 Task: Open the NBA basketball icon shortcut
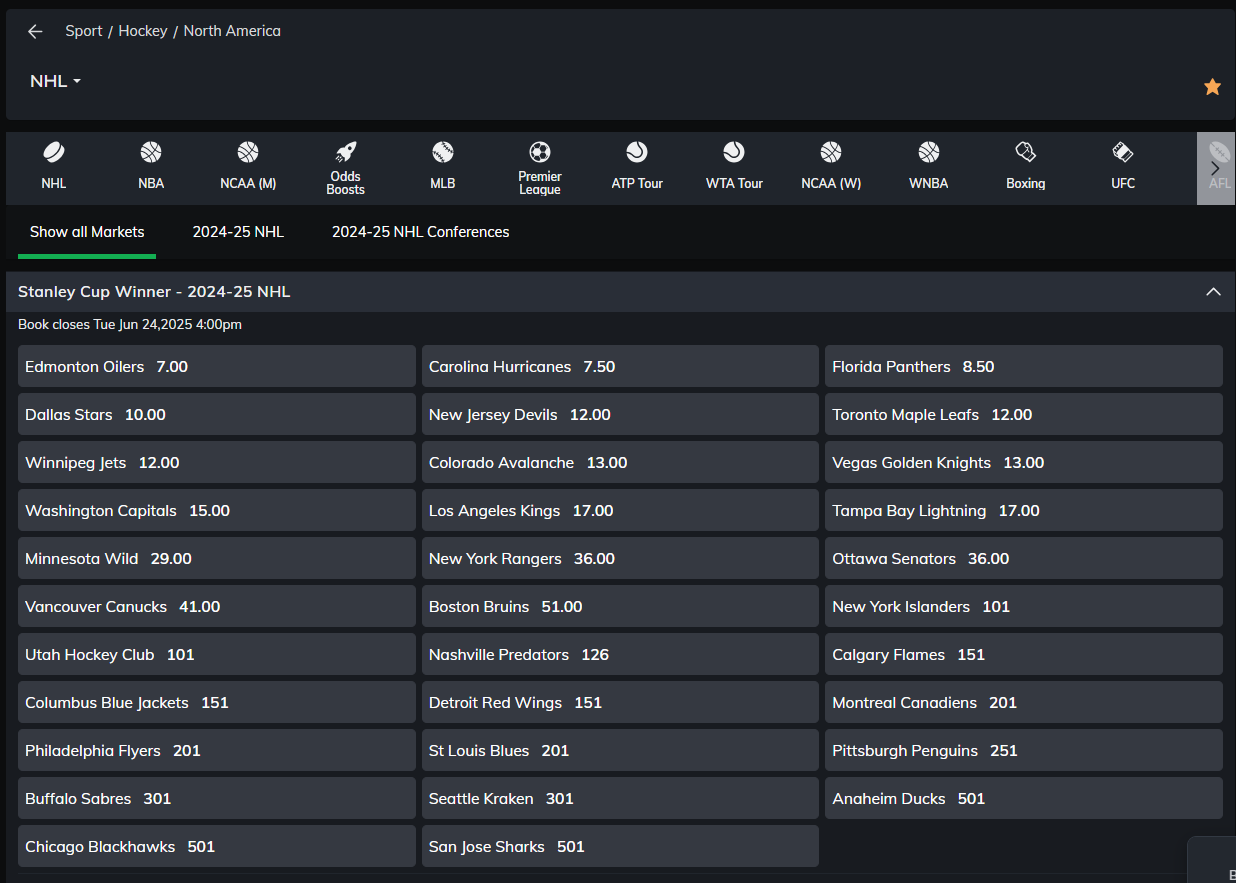pos(151,153)
